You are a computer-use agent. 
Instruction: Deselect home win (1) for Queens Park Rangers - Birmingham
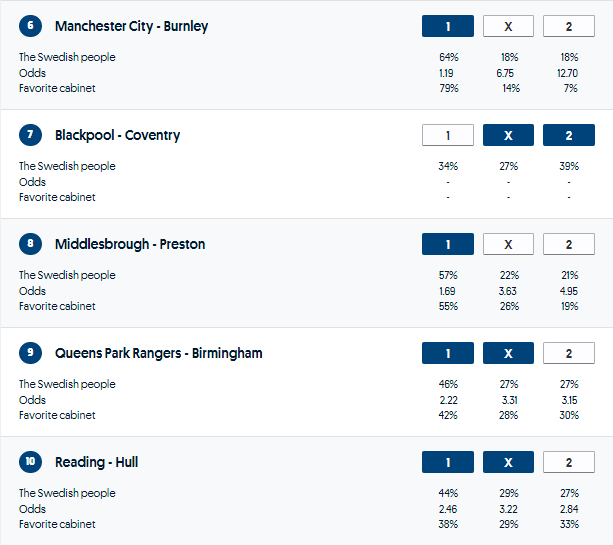pos(448,353)
